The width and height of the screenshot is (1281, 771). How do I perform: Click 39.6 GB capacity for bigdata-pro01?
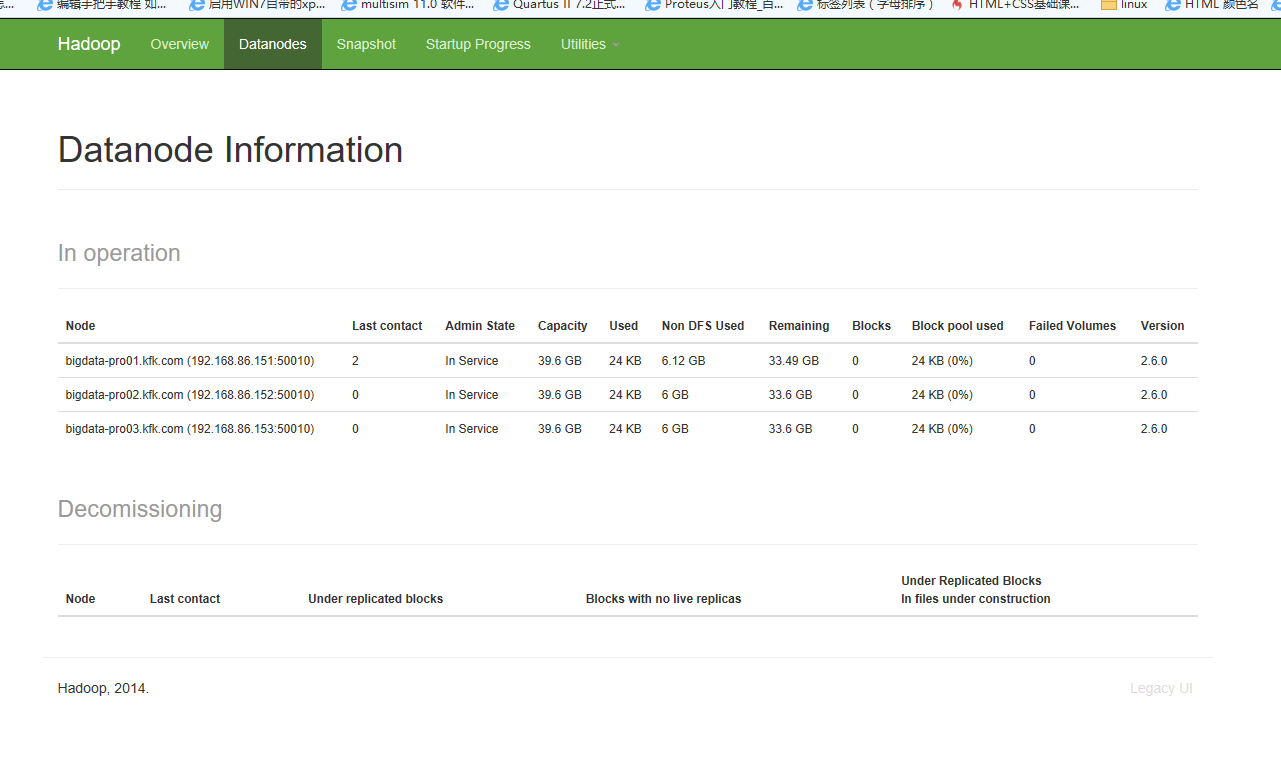click(560, 361)
